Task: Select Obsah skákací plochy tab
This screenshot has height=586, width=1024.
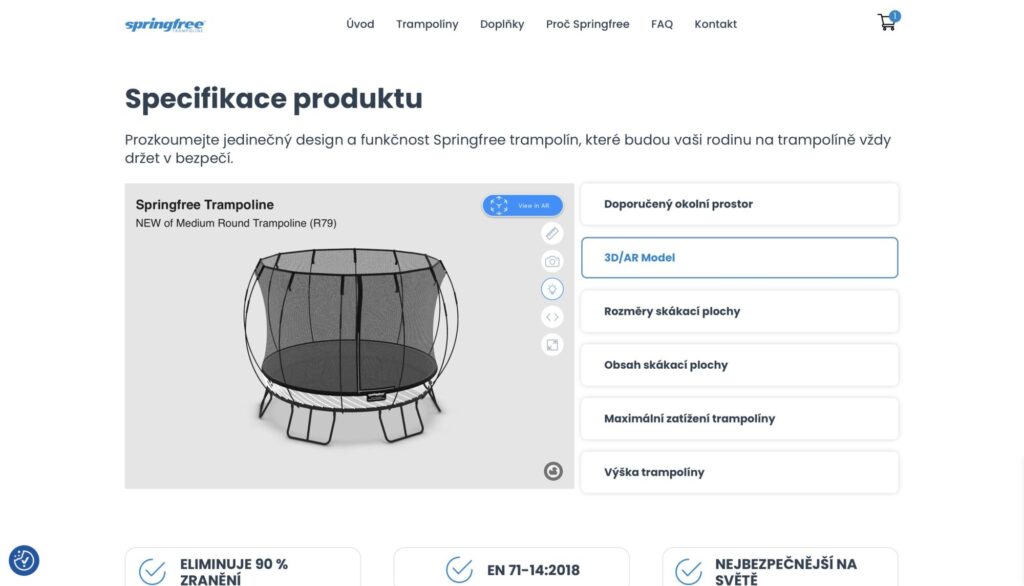Action: tap(739, 365)
